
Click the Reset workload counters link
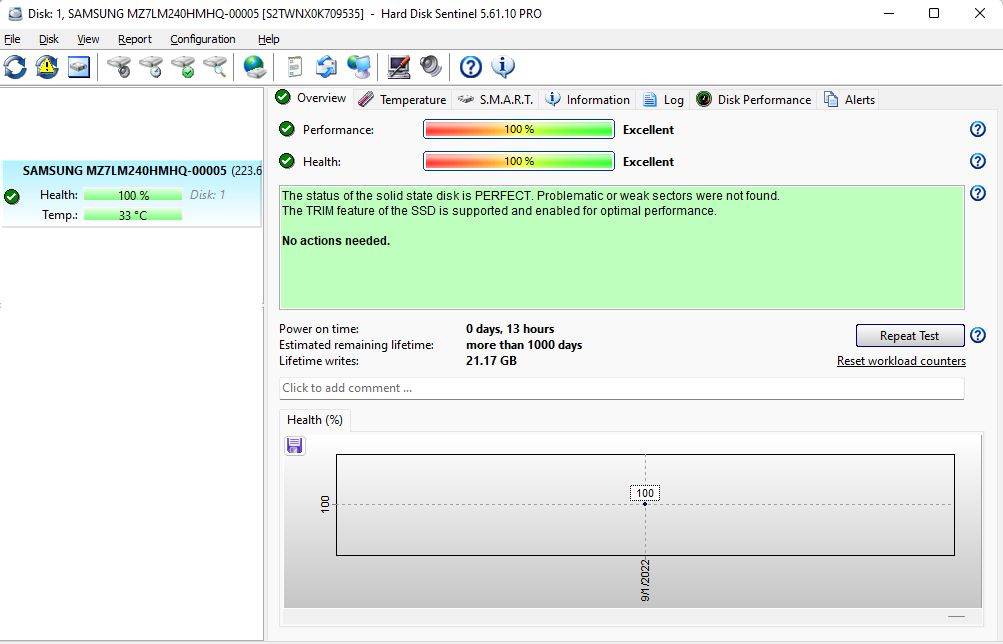[x=901, y=361]
